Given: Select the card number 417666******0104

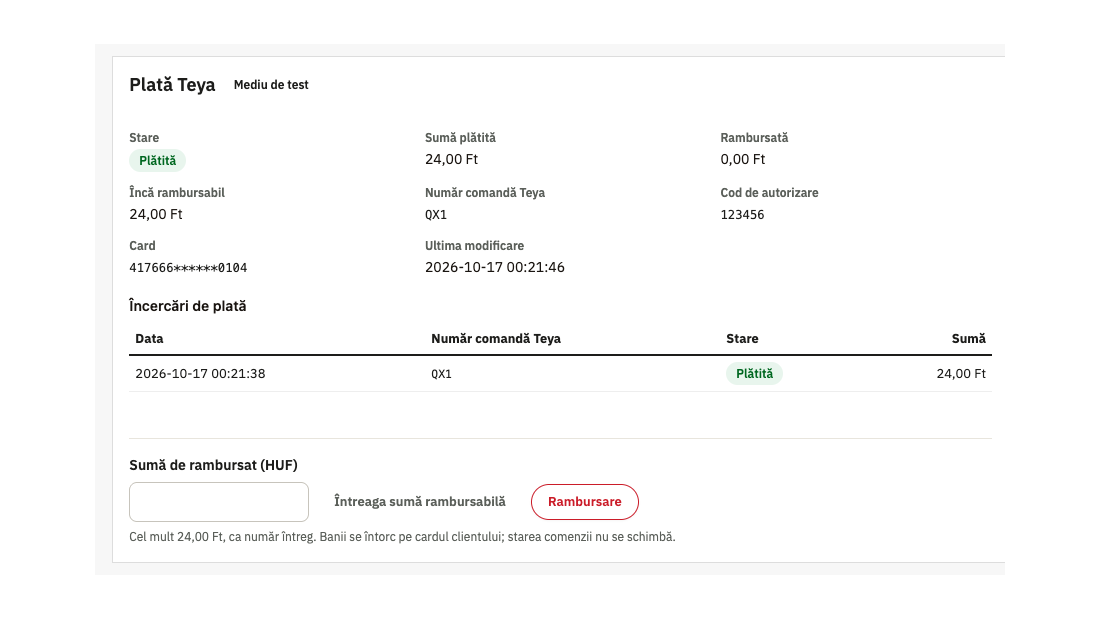Looking at the screenshot, I should pos(188,267).
